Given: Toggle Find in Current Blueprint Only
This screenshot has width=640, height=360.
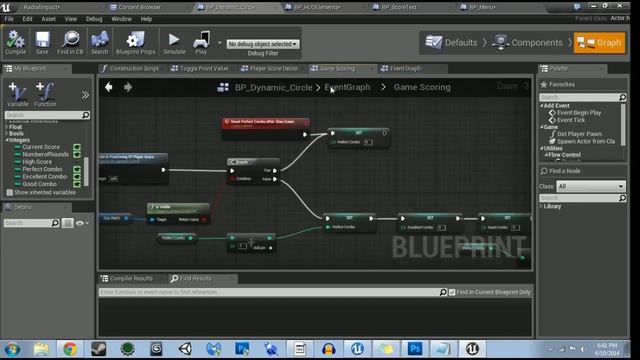Looking at the screenshot, I should [452, 292].
